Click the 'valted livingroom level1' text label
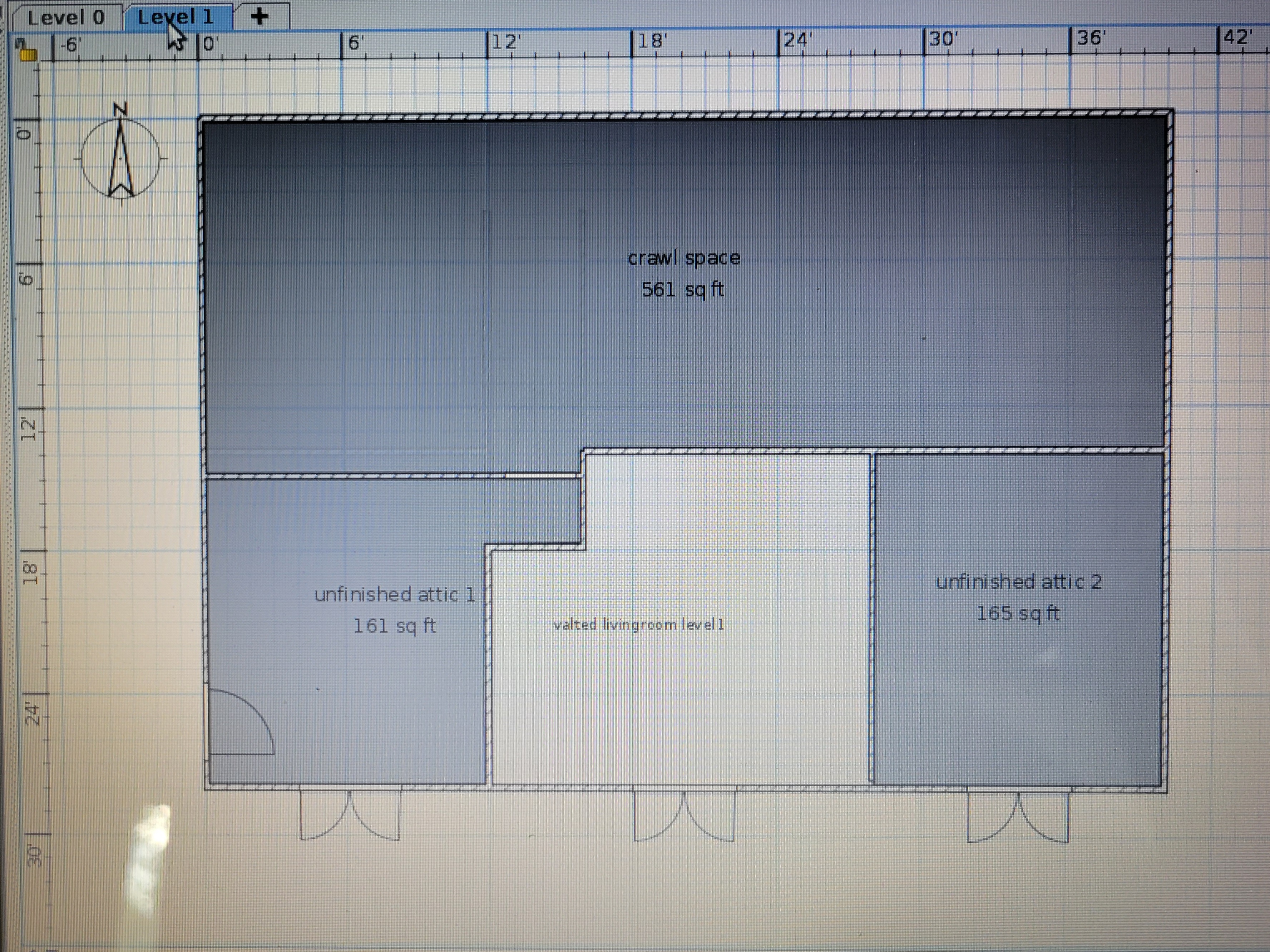Viewport: 1270px width, 952px height. pyautogui.click(x=638, y=625)
